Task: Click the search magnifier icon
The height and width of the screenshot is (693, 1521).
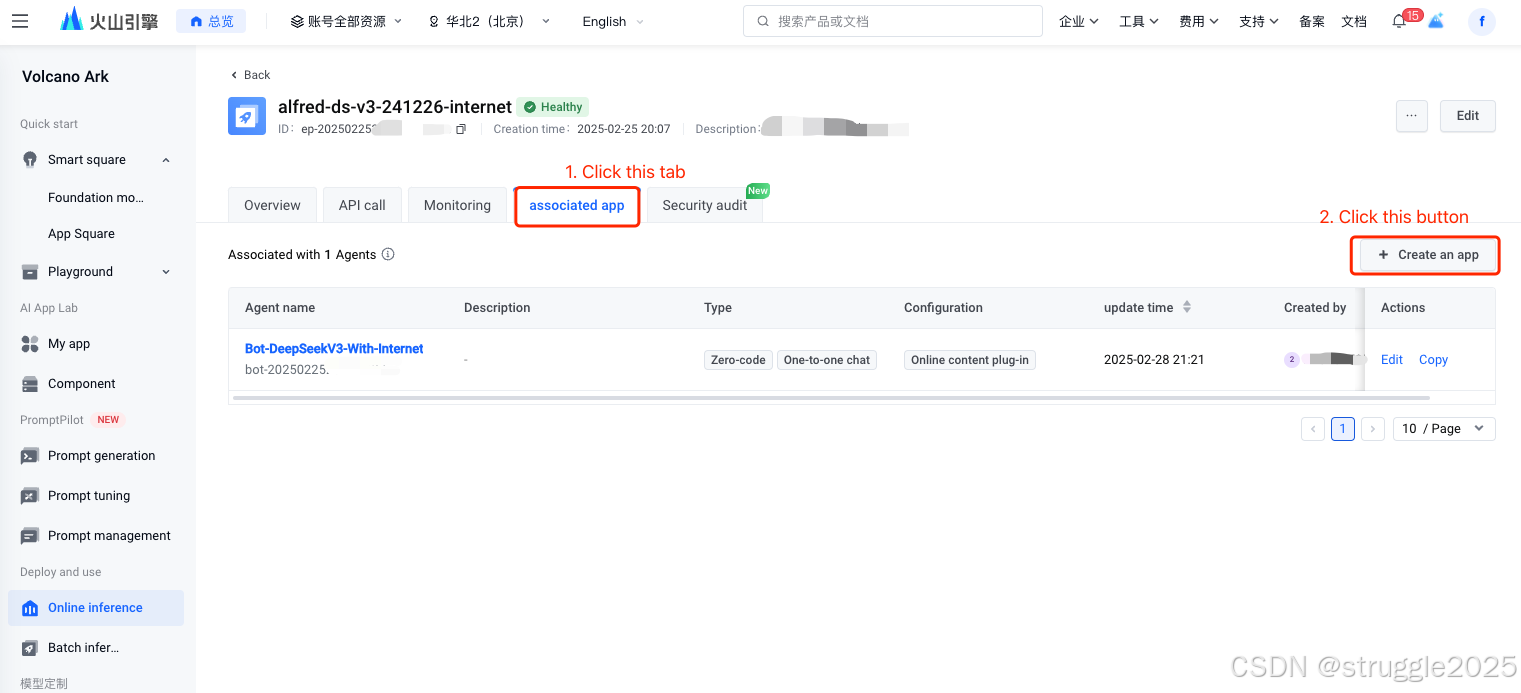Action: point(763,21)
